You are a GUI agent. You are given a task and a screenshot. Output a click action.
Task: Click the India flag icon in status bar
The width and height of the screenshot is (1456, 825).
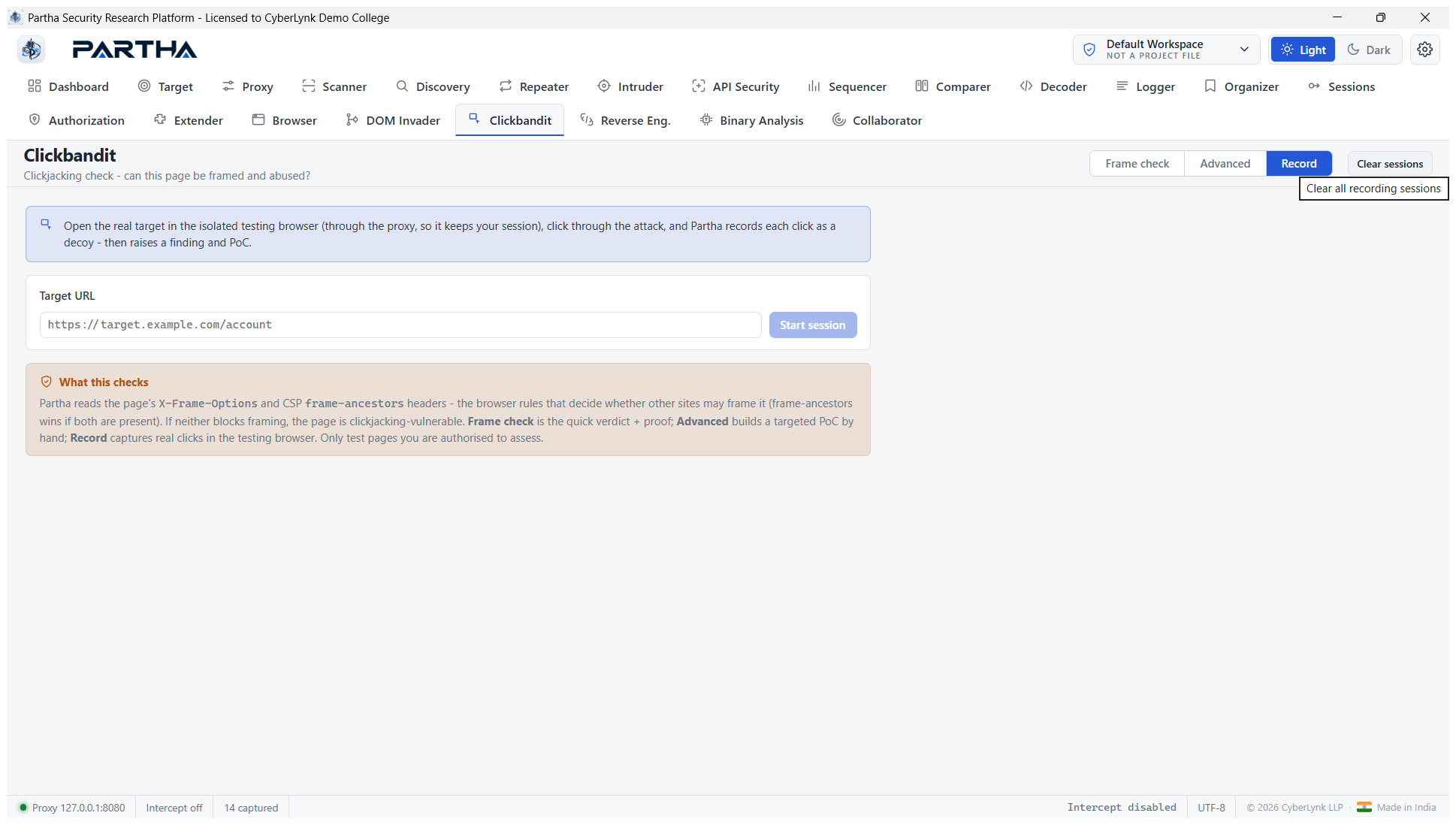[x=1364, y=808]
